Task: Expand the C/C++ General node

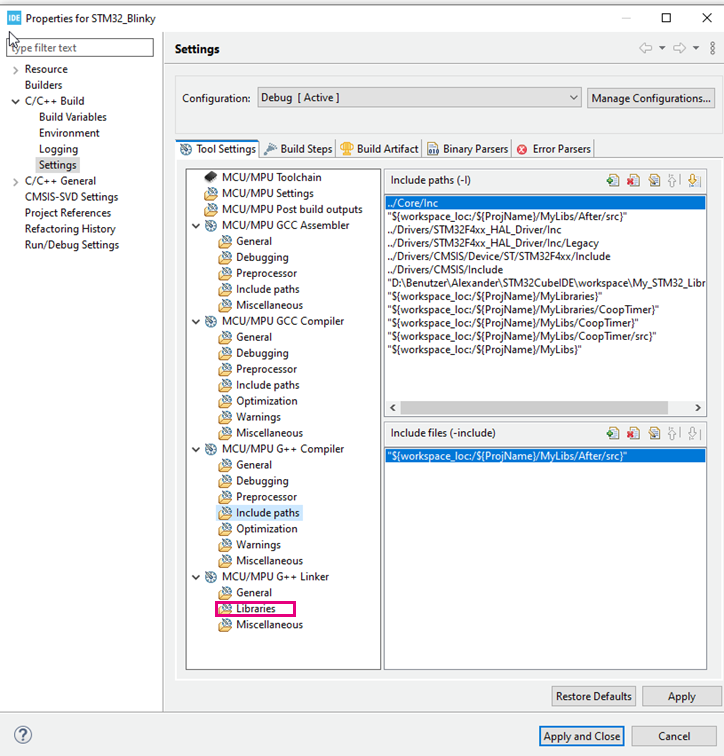Action: click(x=15, y=182)
